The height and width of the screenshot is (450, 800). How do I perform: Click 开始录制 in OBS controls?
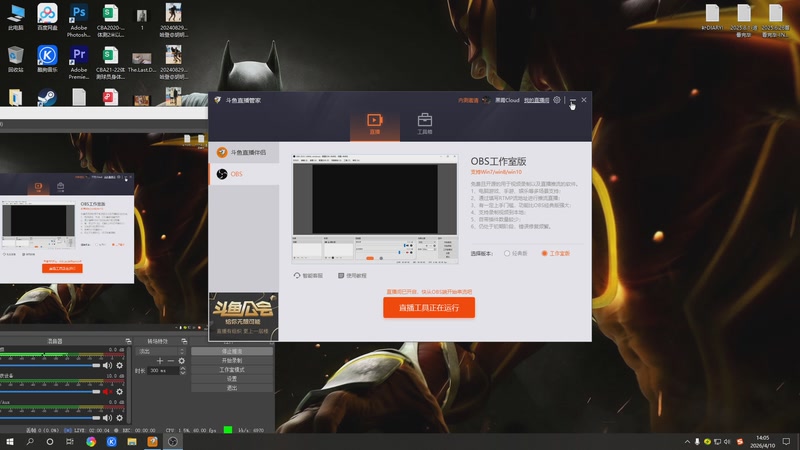[232, 361]
